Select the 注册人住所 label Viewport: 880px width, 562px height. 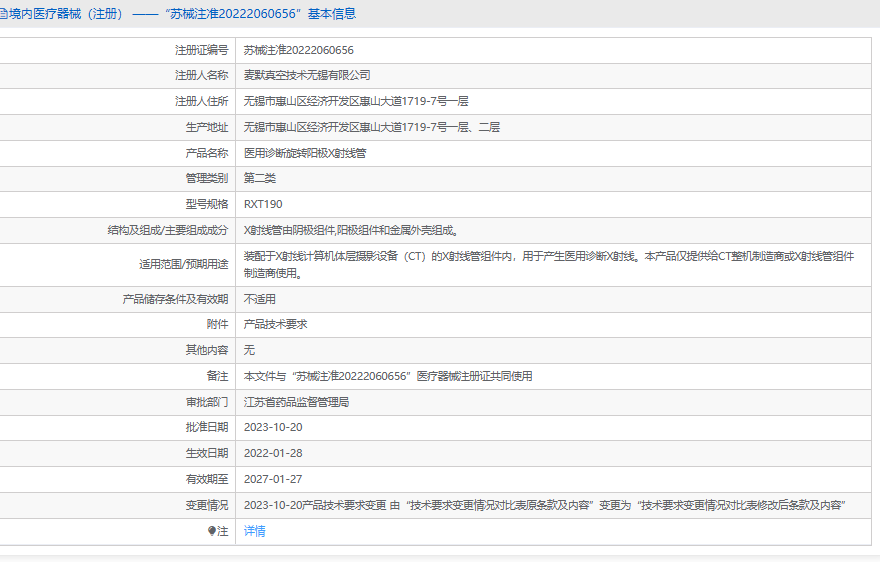click(x=201, y=102)
